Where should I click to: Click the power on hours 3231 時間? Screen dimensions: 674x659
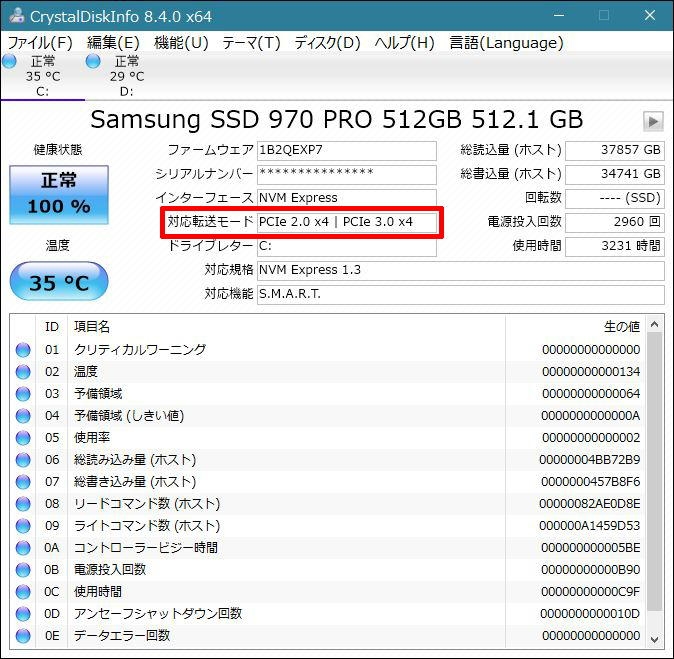click(x=615, y=246)
